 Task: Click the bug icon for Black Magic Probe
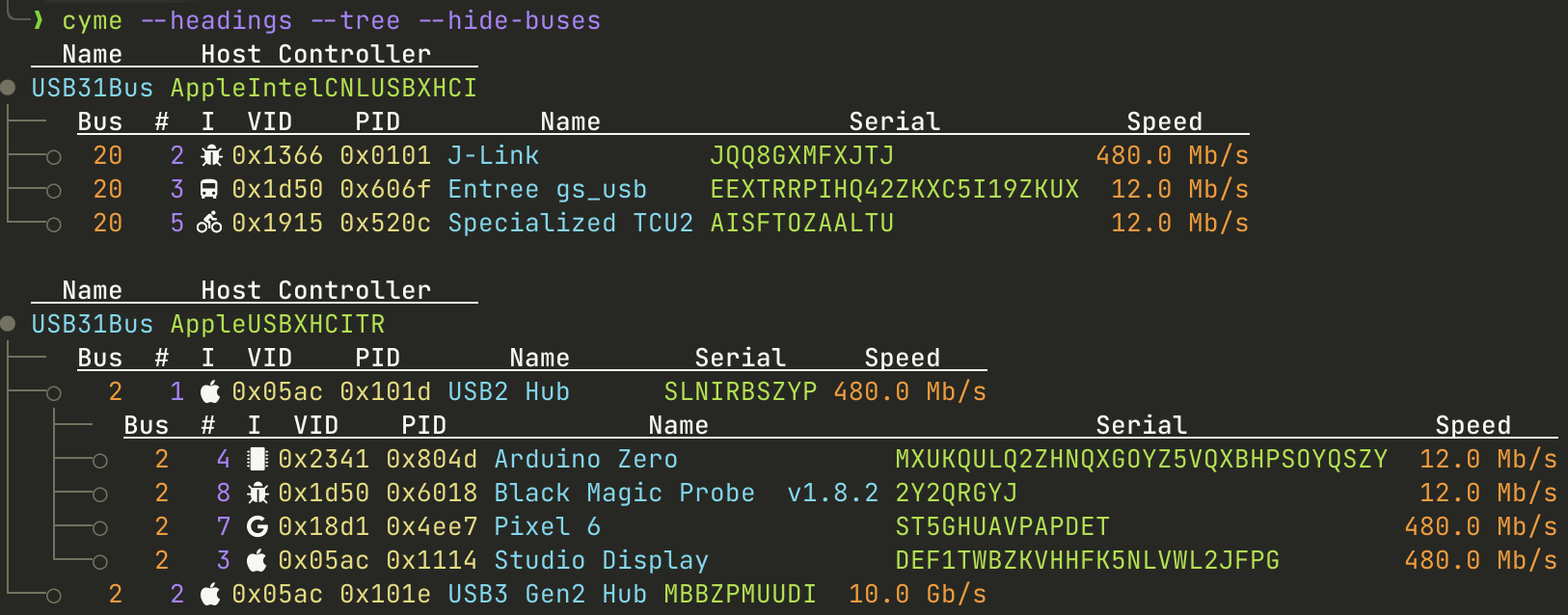click(257, 493)
